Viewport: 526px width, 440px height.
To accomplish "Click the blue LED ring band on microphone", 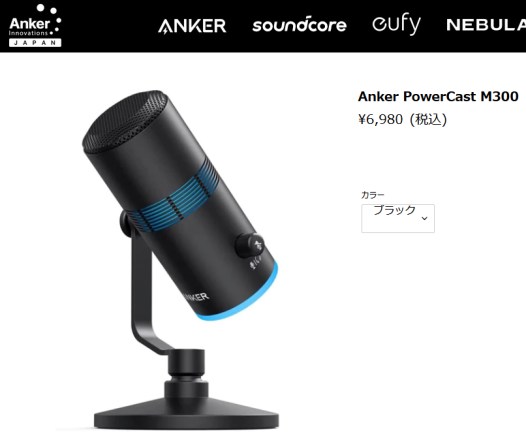I will (x=175, y=197).
